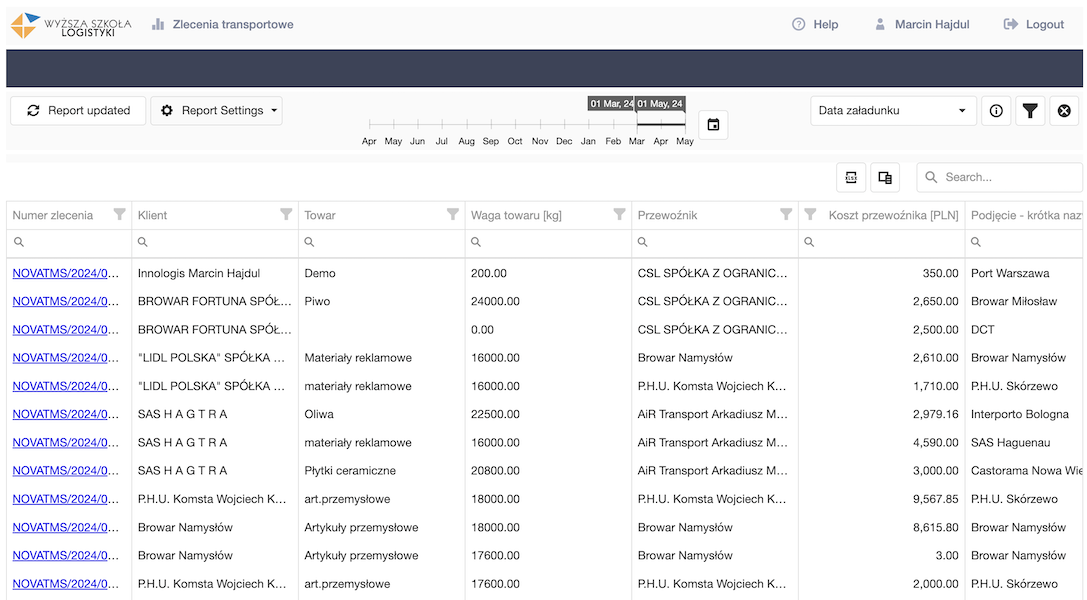The width and height of the screenshot is (1087, 600).
Task: Click the Przewoźnik column filter funnel
Action: [786, 214]
